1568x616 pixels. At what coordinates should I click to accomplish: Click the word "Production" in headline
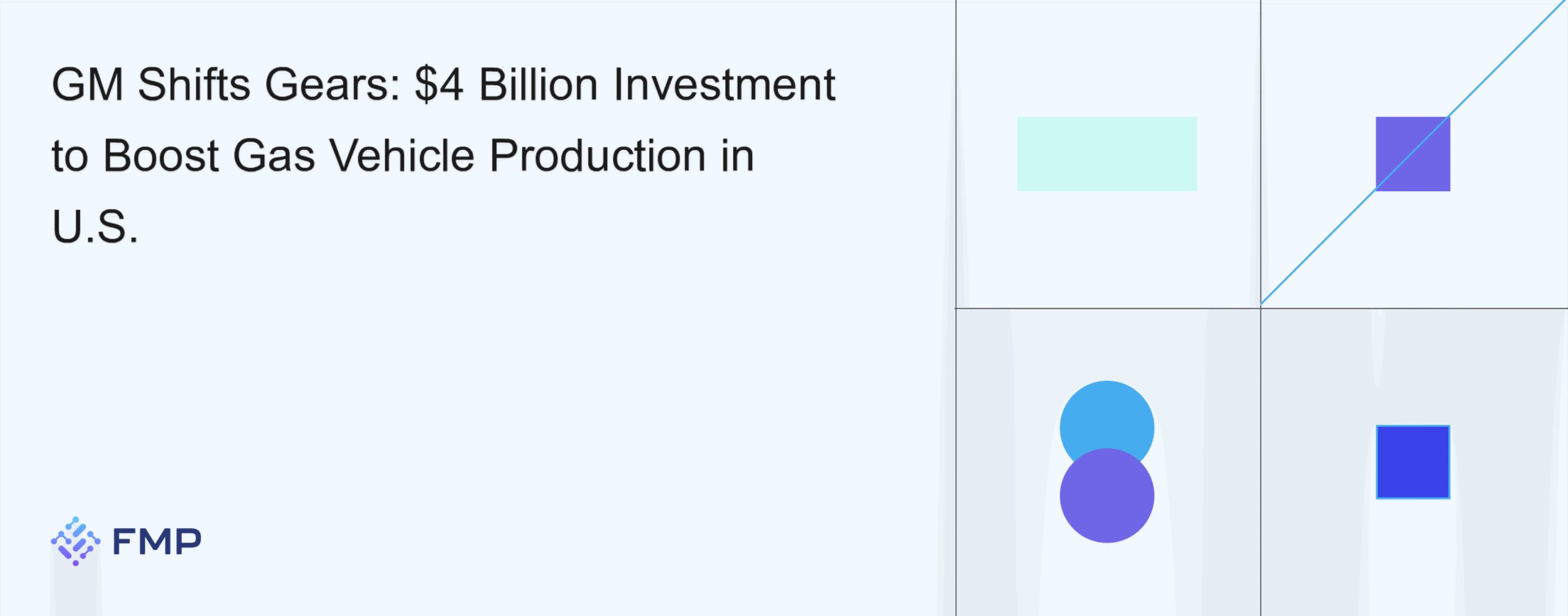(598, 156)
